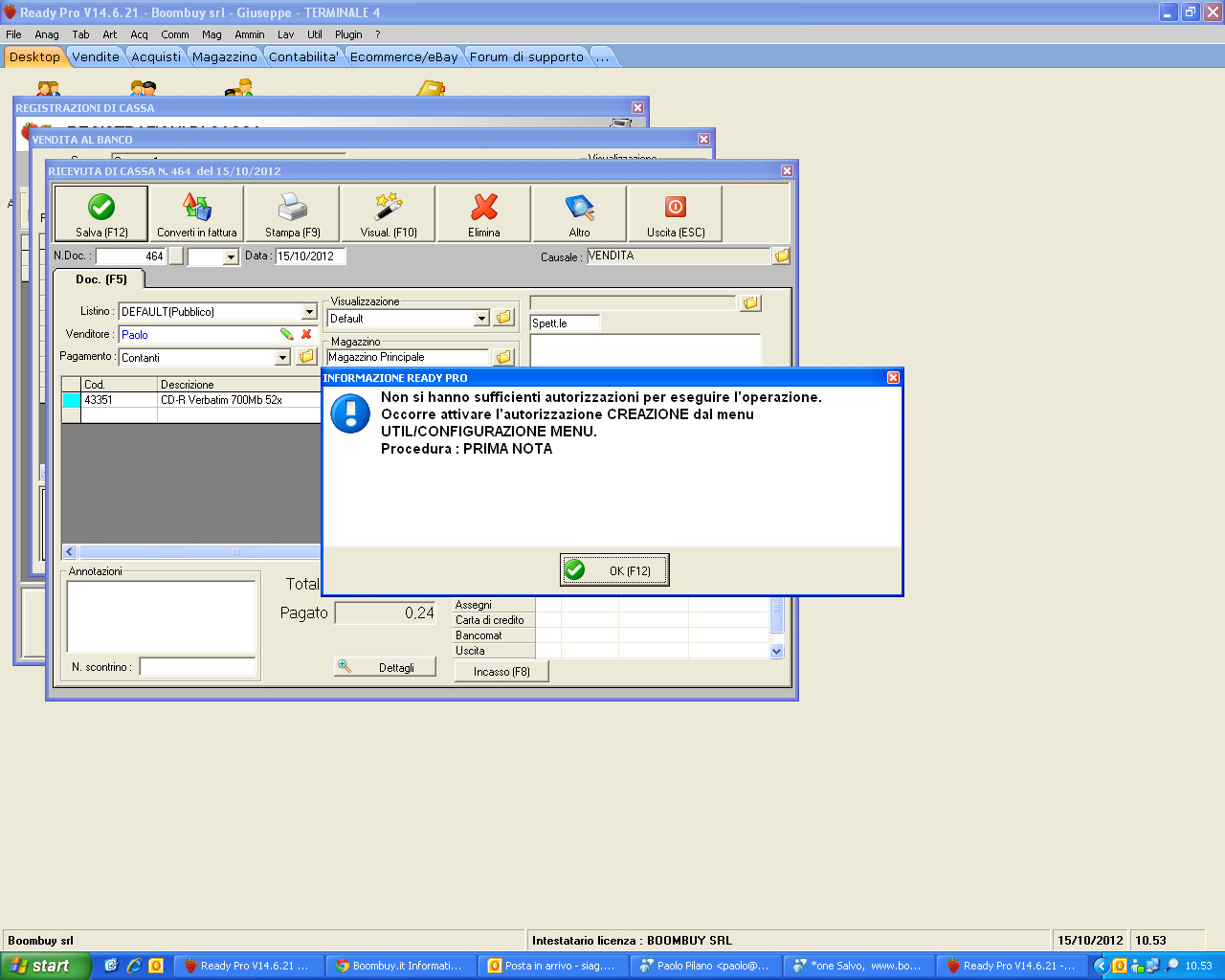Switch to the Contabilita' tab
1225x980 pixels.
tap(304, 56)
